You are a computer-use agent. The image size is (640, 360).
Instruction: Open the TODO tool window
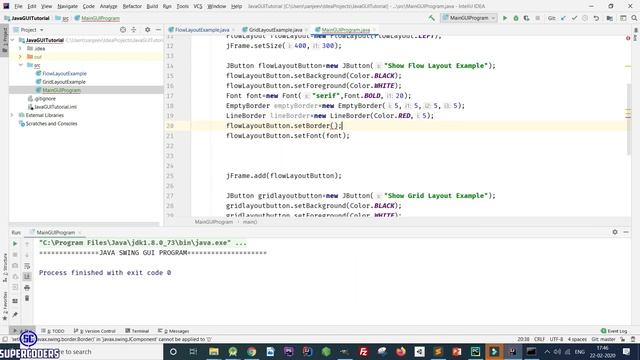pyautogui.click(x=53, y=331)
